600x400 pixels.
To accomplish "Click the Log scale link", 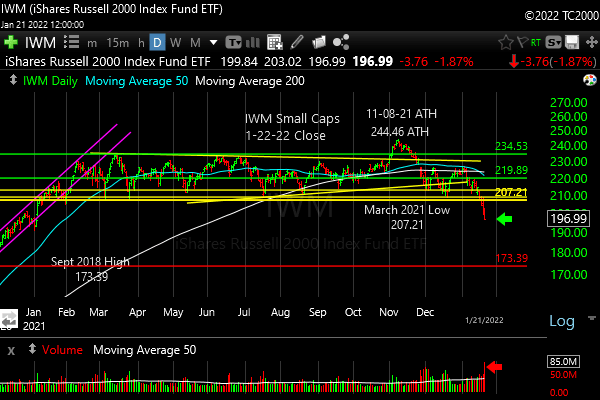I will point(562,321).
